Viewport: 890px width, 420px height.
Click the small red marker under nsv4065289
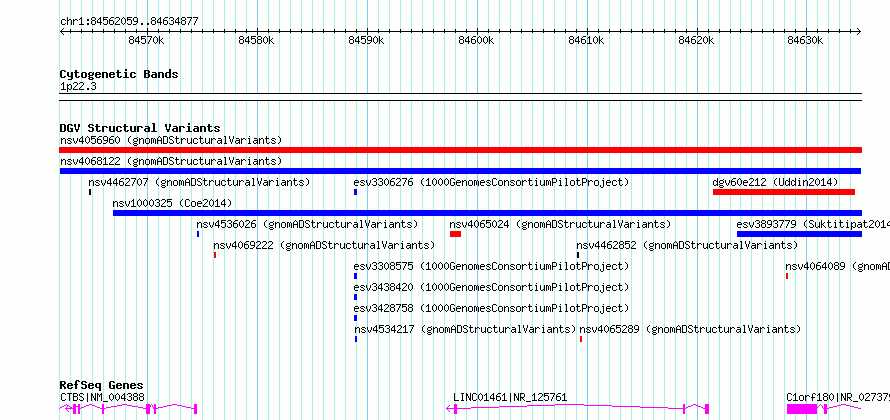581,339
